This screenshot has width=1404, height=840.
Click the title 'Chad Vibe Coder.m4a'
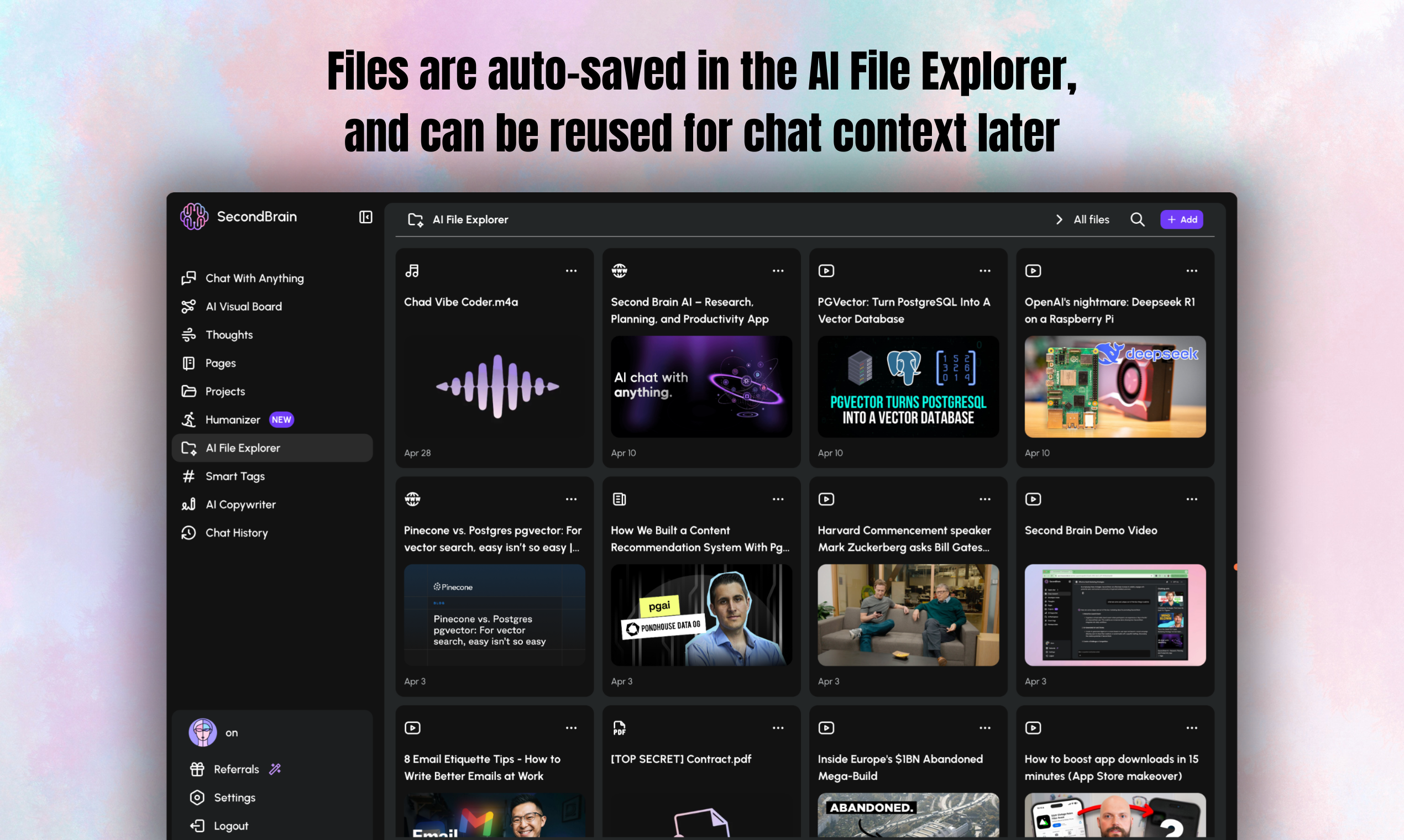(x=461, y=302)
